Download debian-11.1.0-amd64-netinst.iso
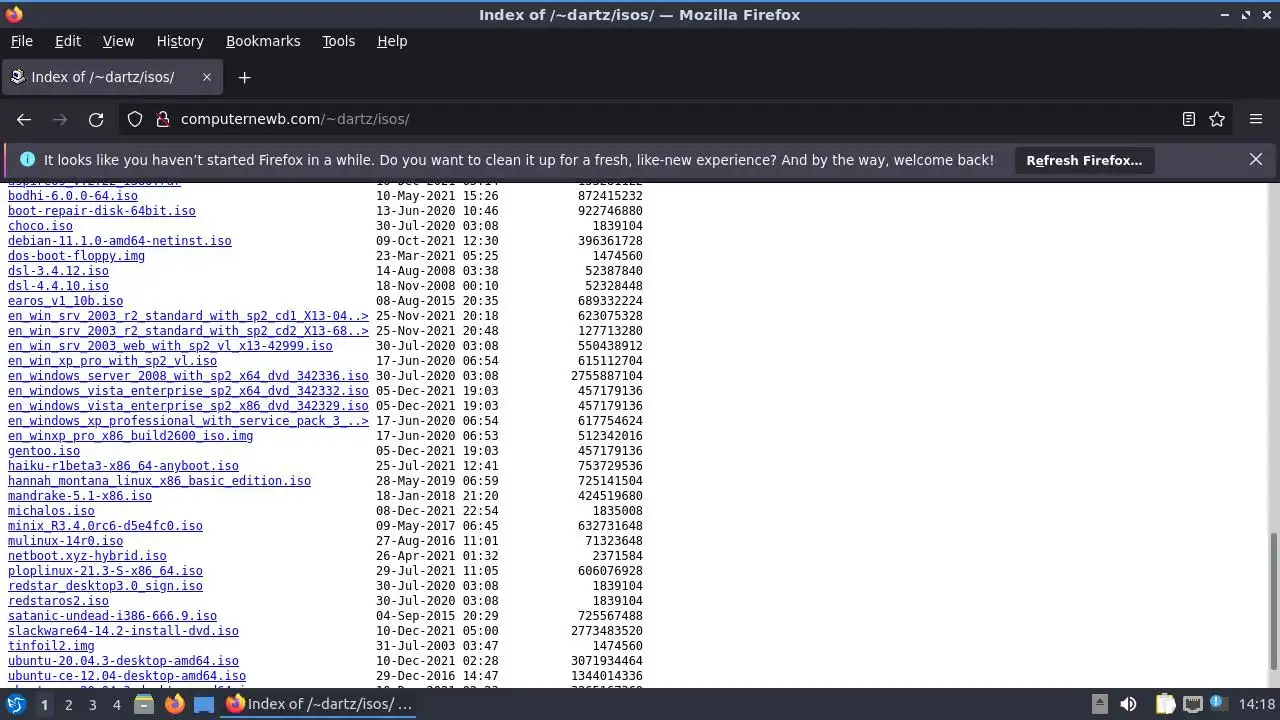The image size is (1280, 720). 120,241
